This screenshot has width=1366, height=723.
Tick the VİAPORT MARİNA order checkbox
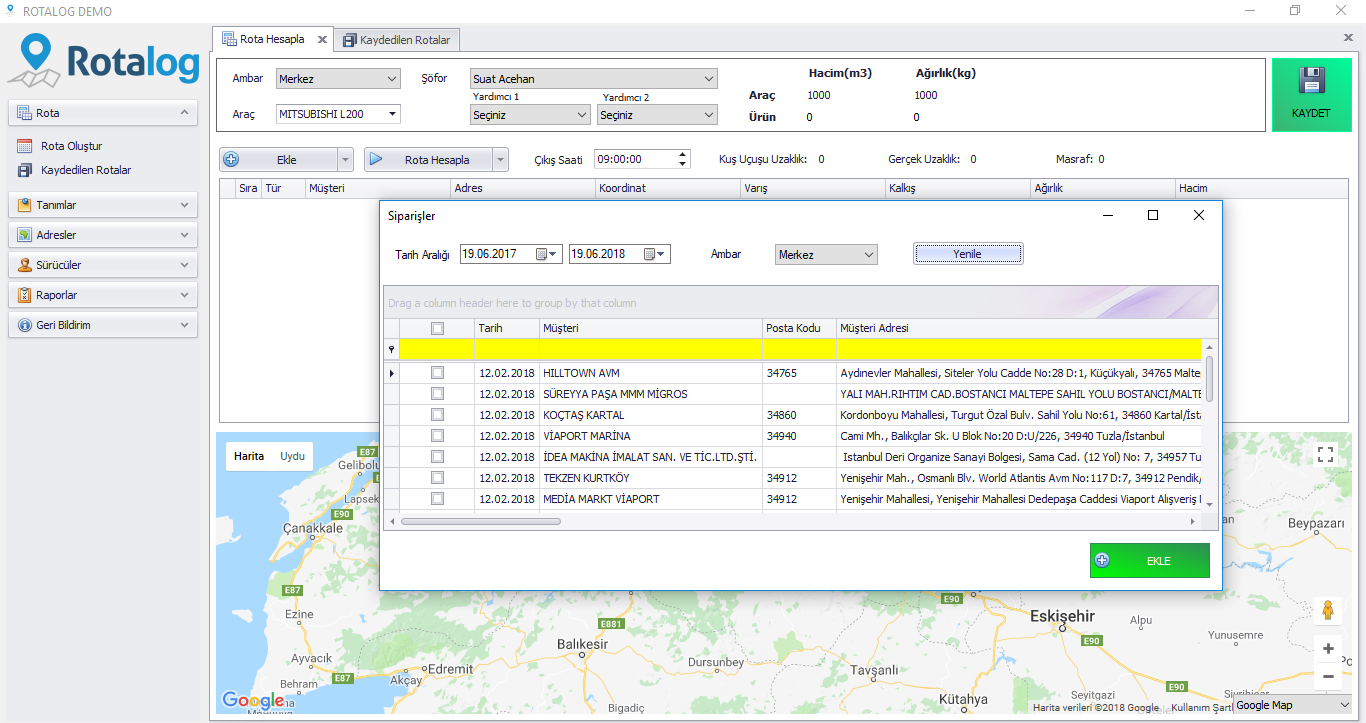click(x=437, y=436)
